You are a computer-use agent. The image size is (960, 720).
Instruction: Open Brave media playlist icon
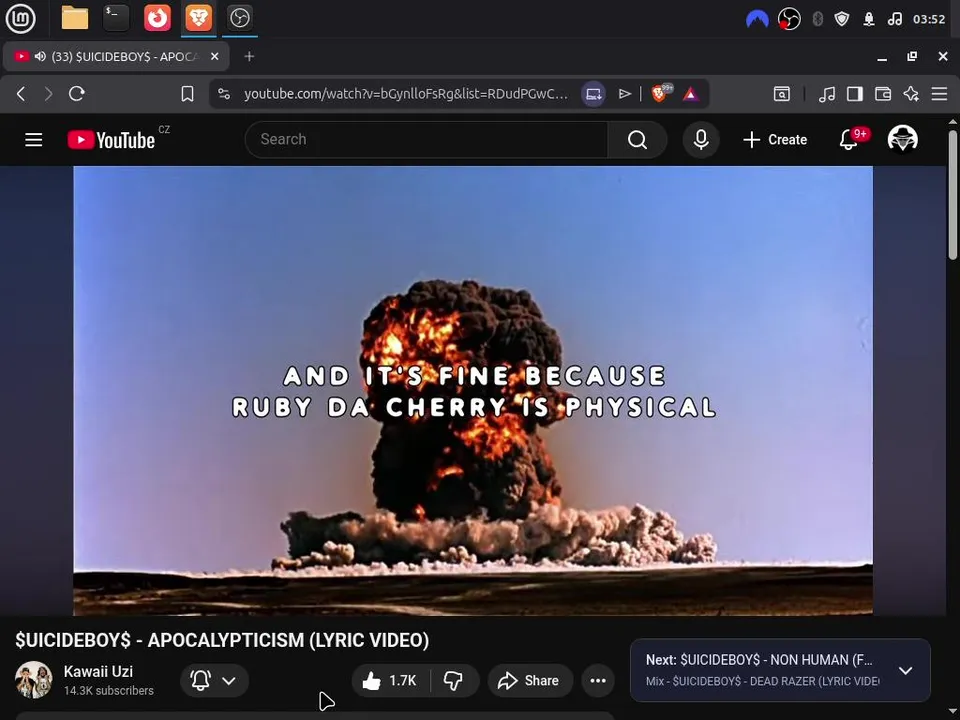827,94
